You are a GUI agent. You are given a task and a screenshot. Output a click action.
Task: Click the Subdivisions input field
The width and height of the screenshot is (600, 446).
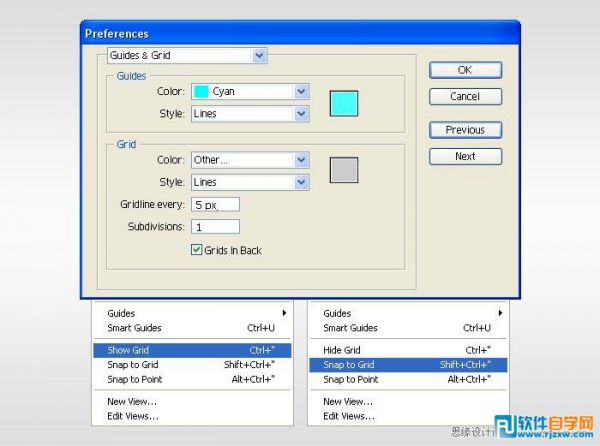point(215,227)
